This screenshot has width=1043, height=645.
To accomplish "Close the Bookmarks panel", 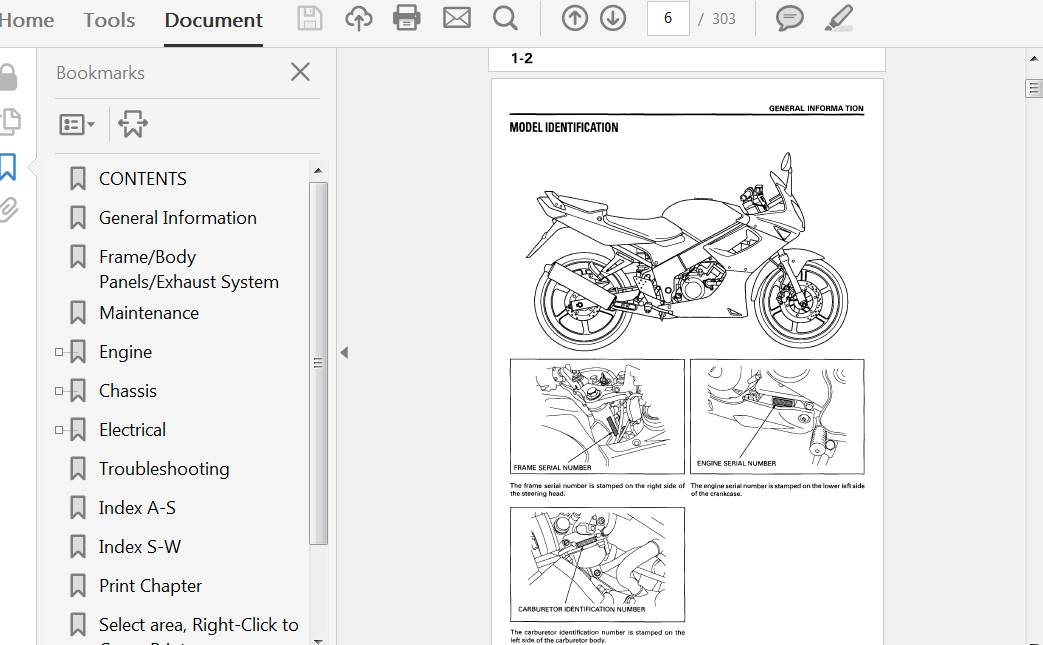I will point(301,72).
